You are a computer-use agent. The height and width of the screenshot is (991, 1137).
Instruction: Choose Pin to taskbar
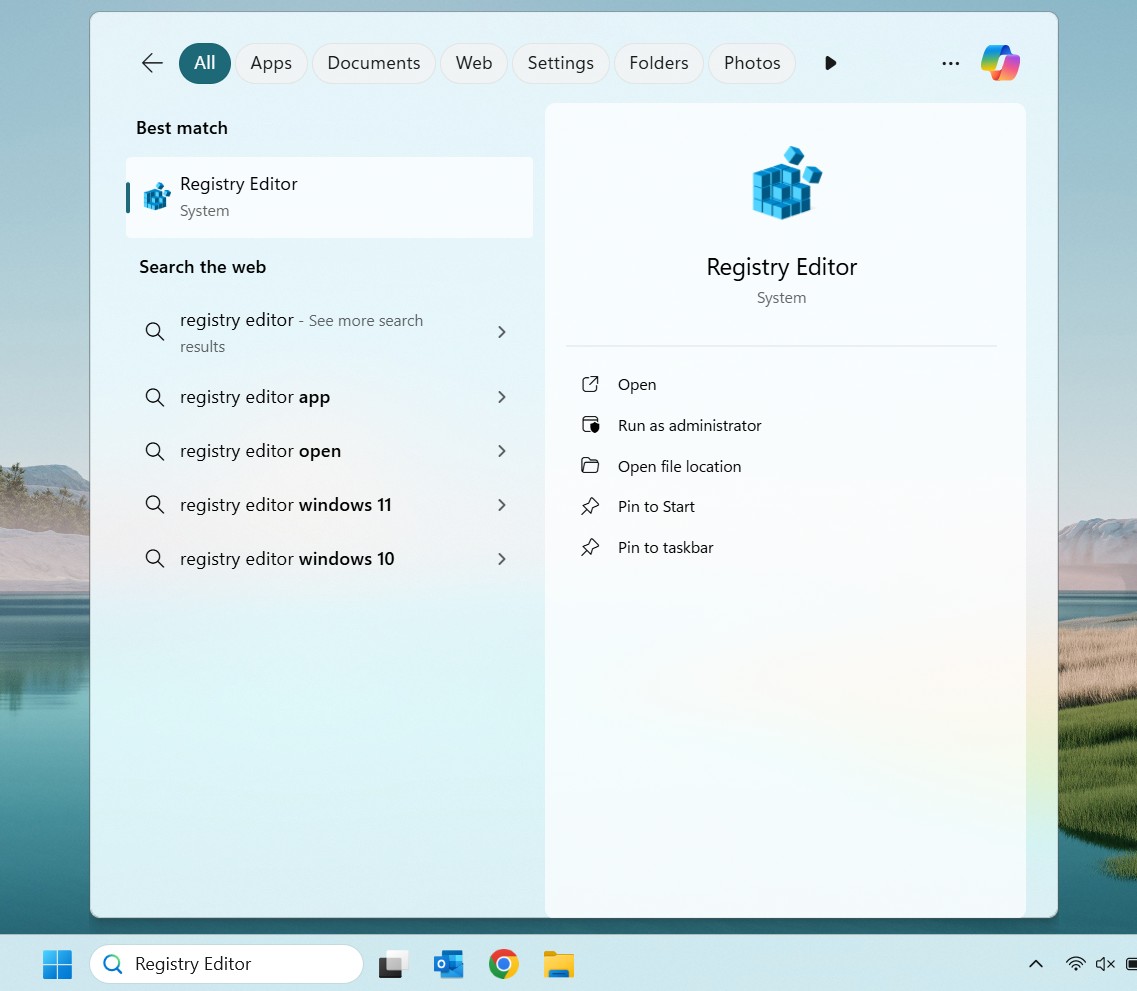pyautogui.click(x=782, y=547)
